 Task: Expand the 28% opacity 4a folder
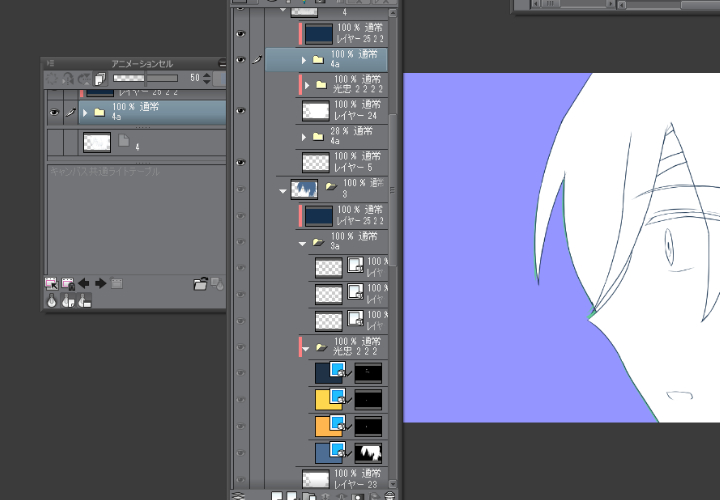[x=304, y=137]
